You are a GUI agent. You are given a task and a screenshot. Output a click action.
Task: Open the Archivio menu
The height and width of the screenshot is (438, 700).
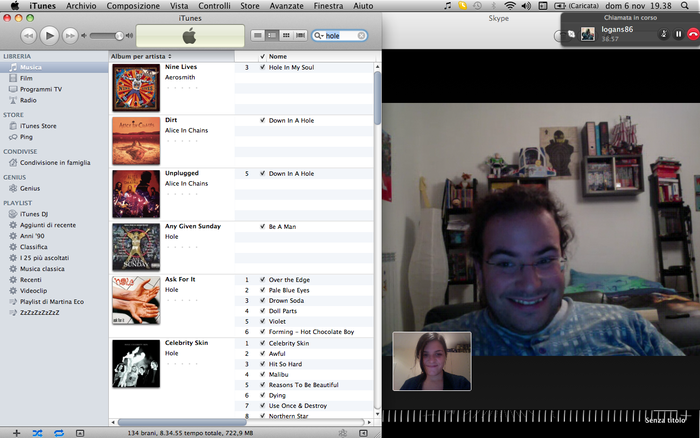(81, 6)
